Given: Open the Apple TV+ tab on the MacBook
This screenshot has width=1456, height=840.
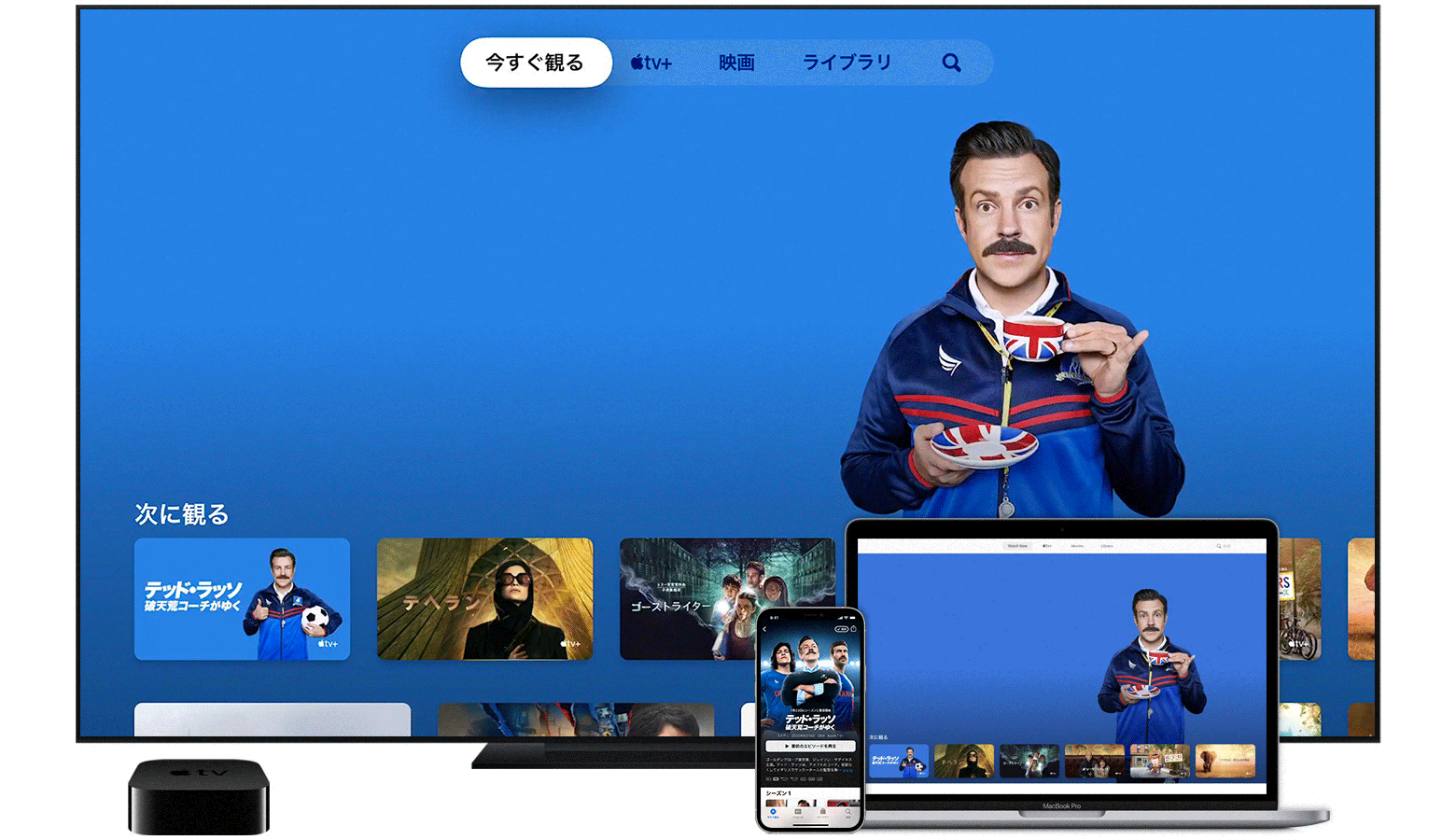Looking at the screenshot, I should point(1047,546).
